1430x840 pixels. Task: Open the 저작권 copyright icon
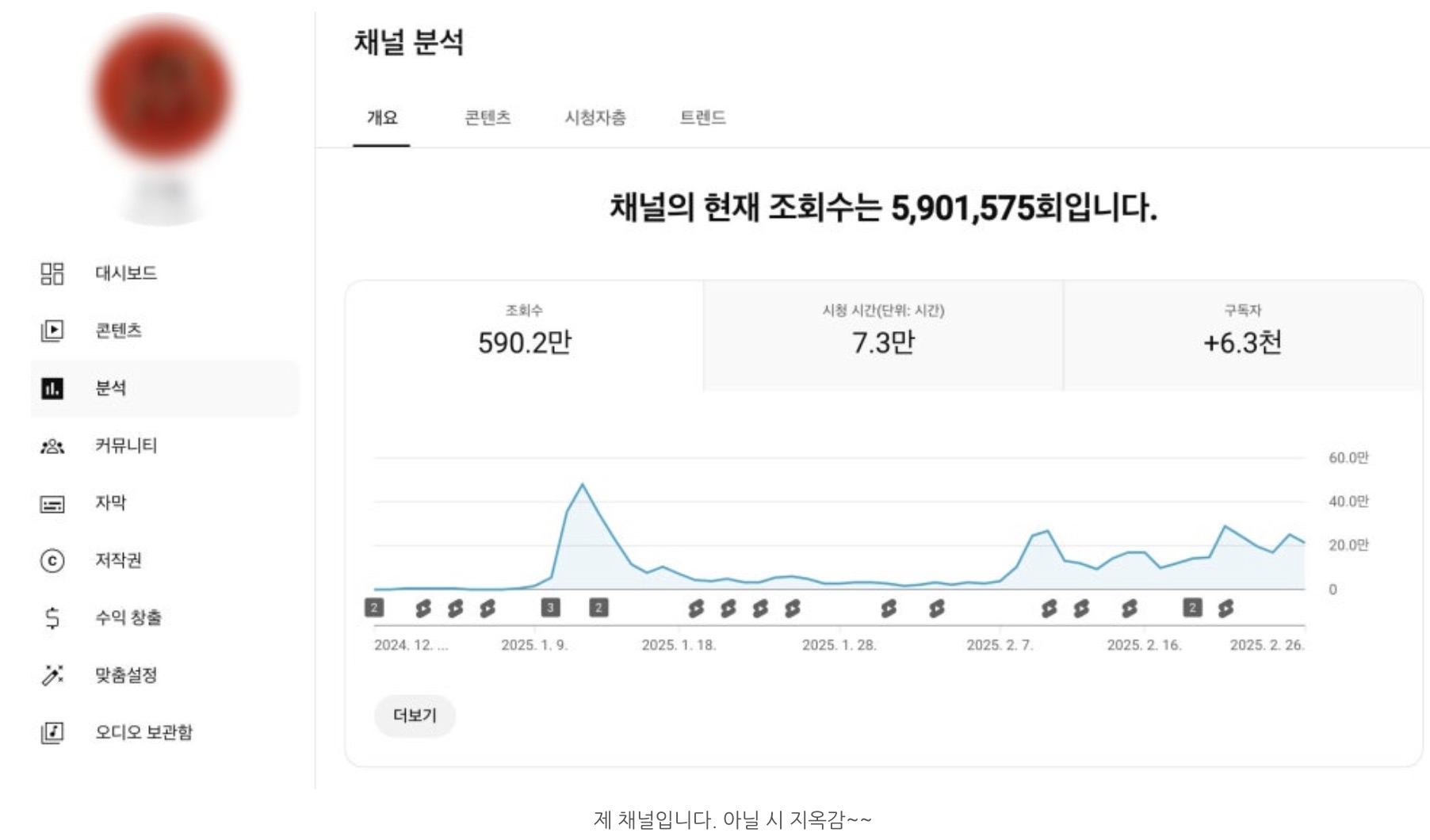52,561
